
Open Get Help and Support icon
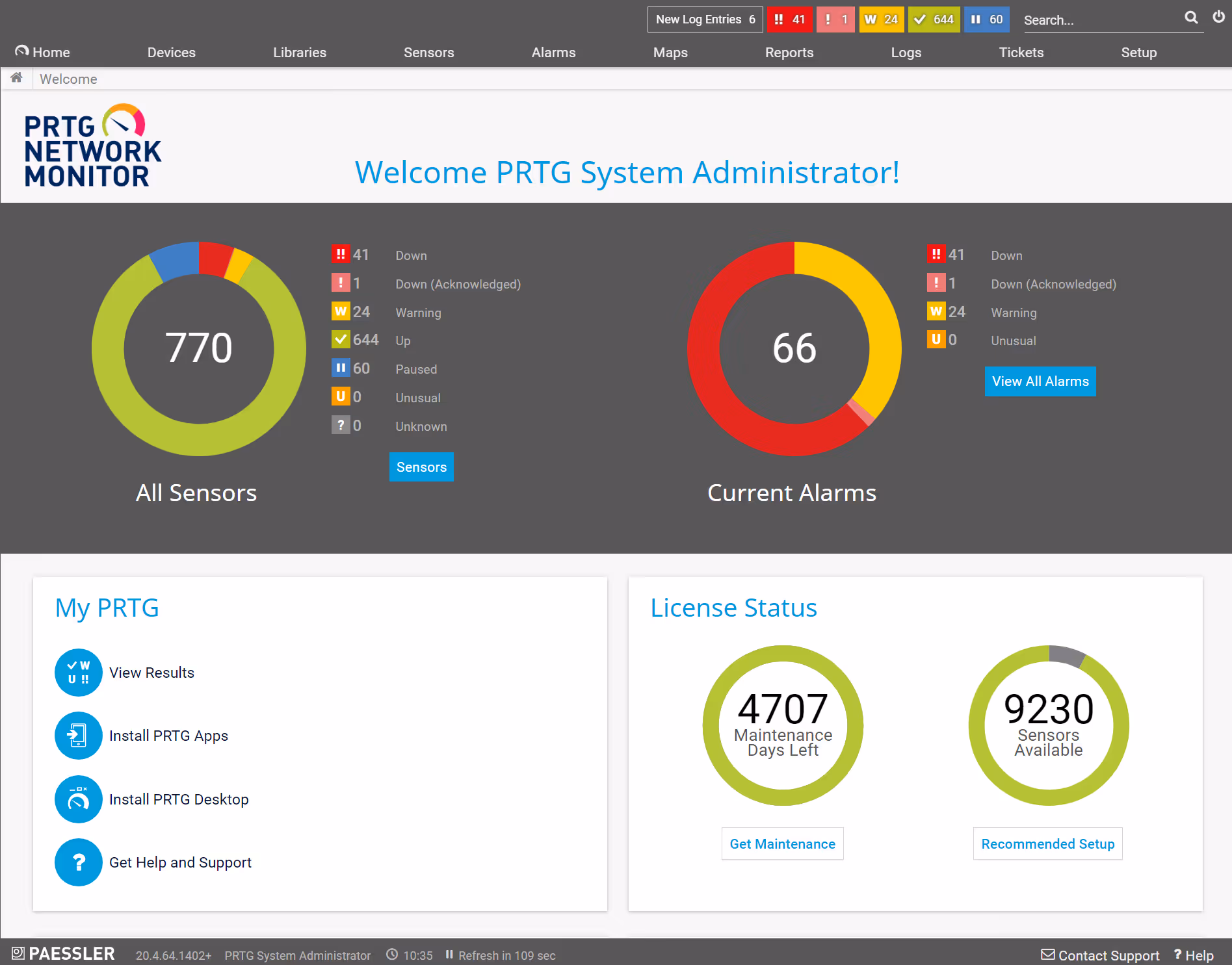tap(78, 862)
